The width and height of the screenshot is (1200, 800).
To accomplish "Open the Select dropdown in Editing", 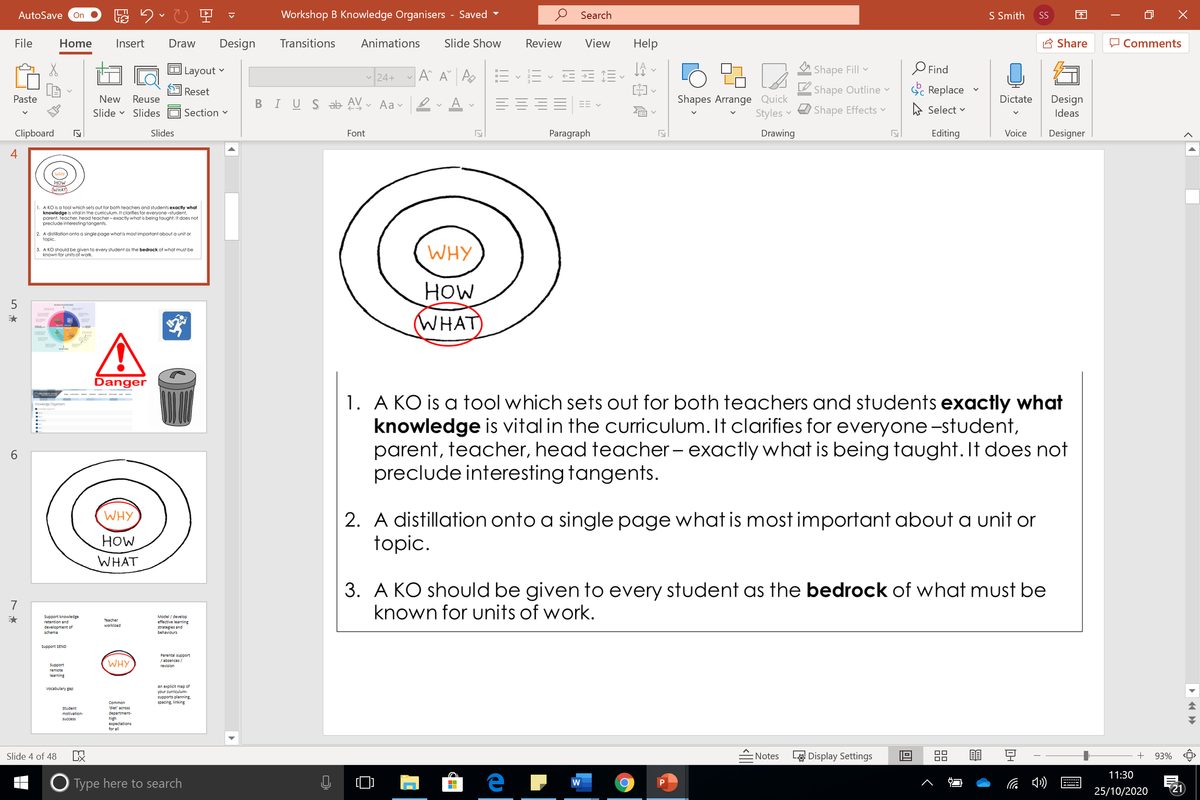I will tap(940, 110).
